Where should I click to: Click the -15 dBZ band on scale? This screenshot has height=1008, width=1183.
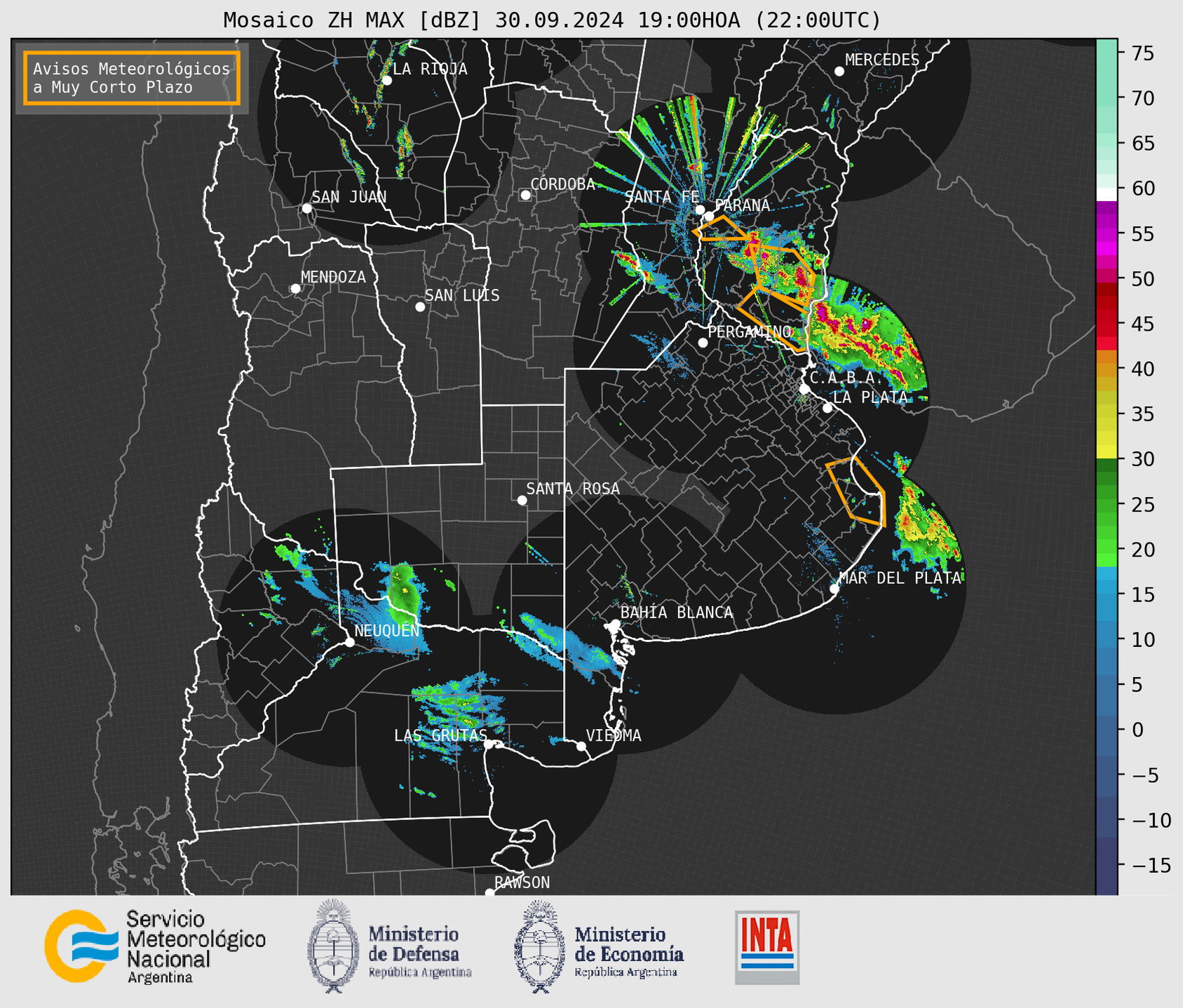click(1107, 865)
